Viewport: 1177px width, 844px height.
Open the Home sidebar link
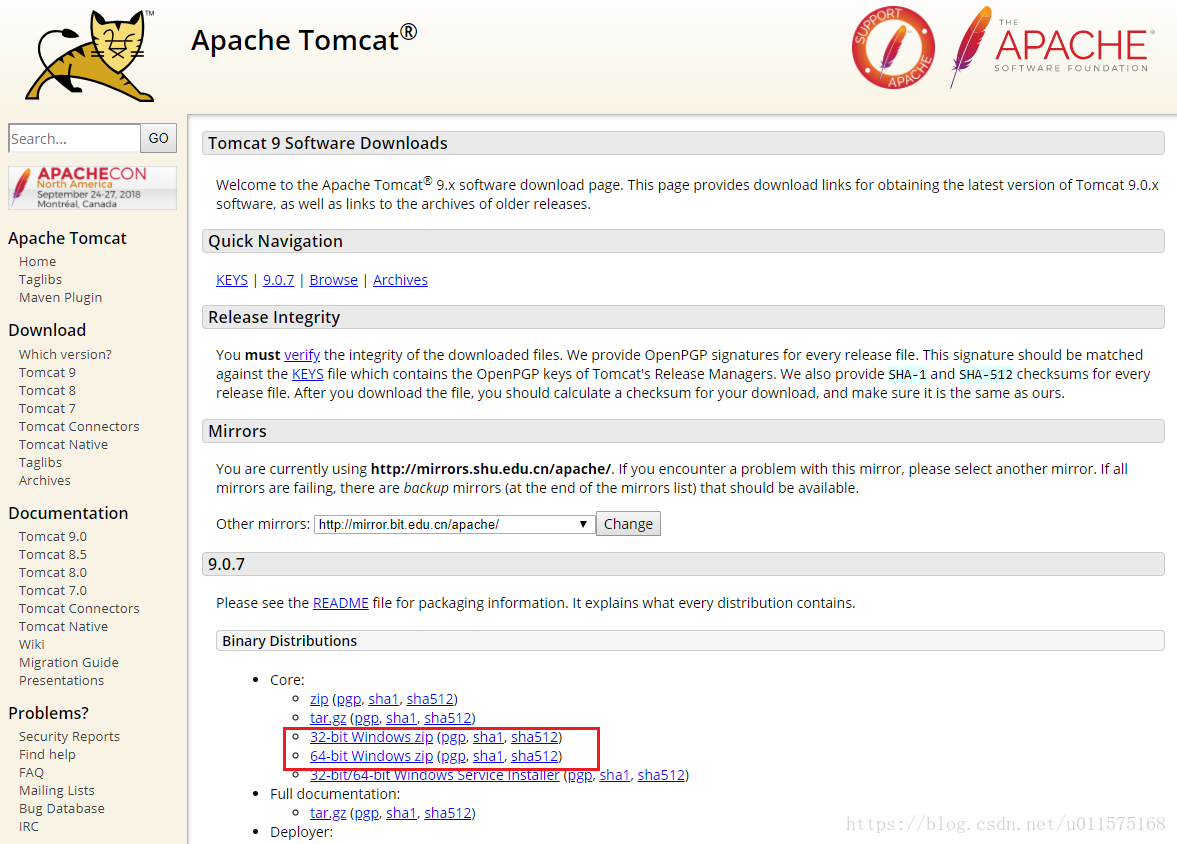(x=38, y=261)
